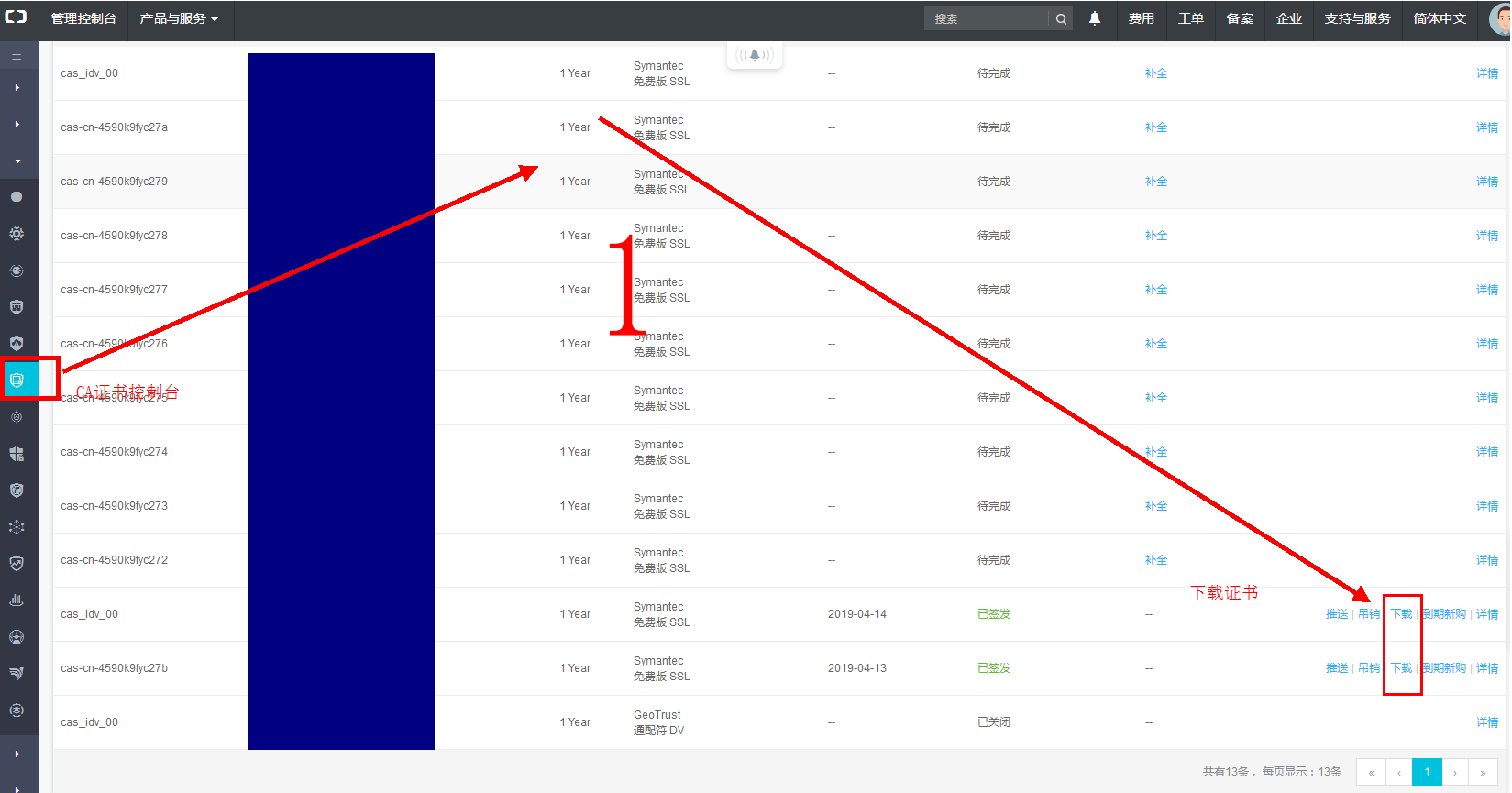Expand the bottom sidebar arrow section
Viewport: 1512px width, 793px height.
click(17, 754)
